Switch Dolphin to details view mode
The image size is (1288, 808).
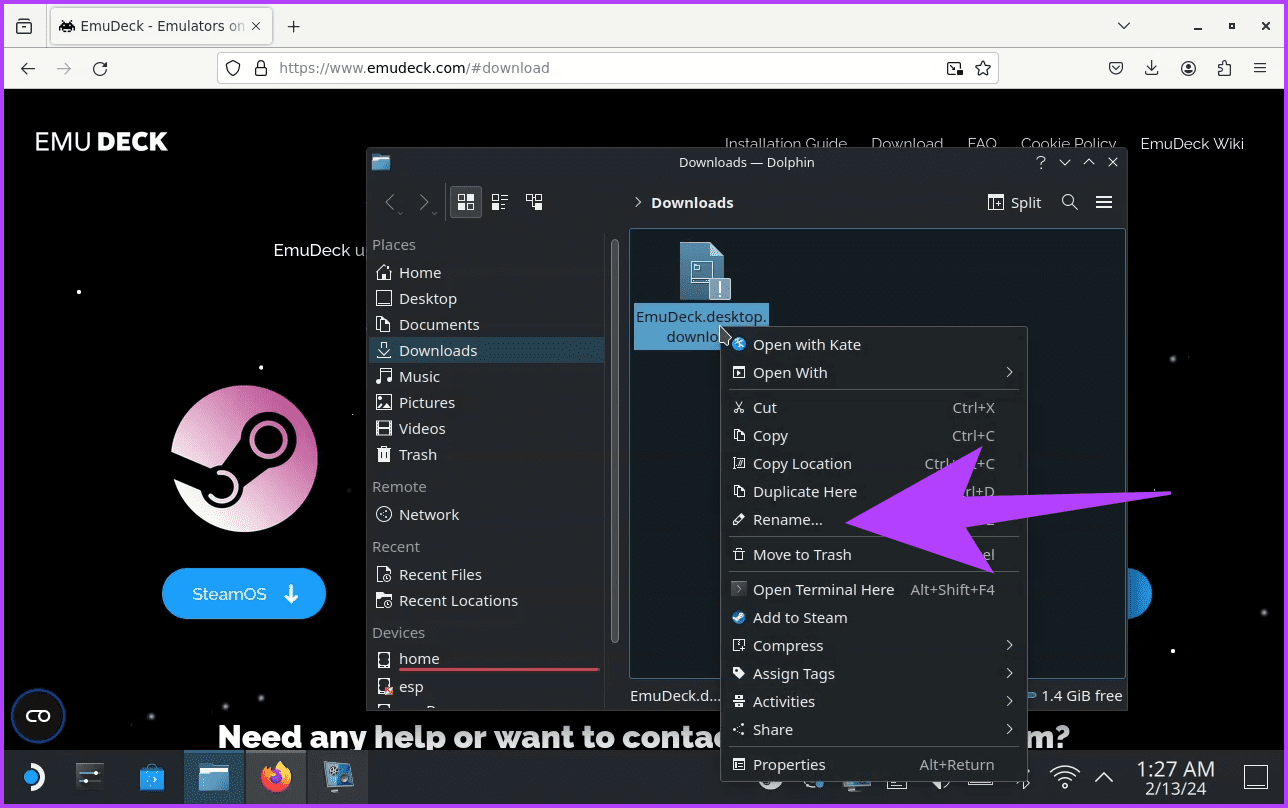pos(499,201)
